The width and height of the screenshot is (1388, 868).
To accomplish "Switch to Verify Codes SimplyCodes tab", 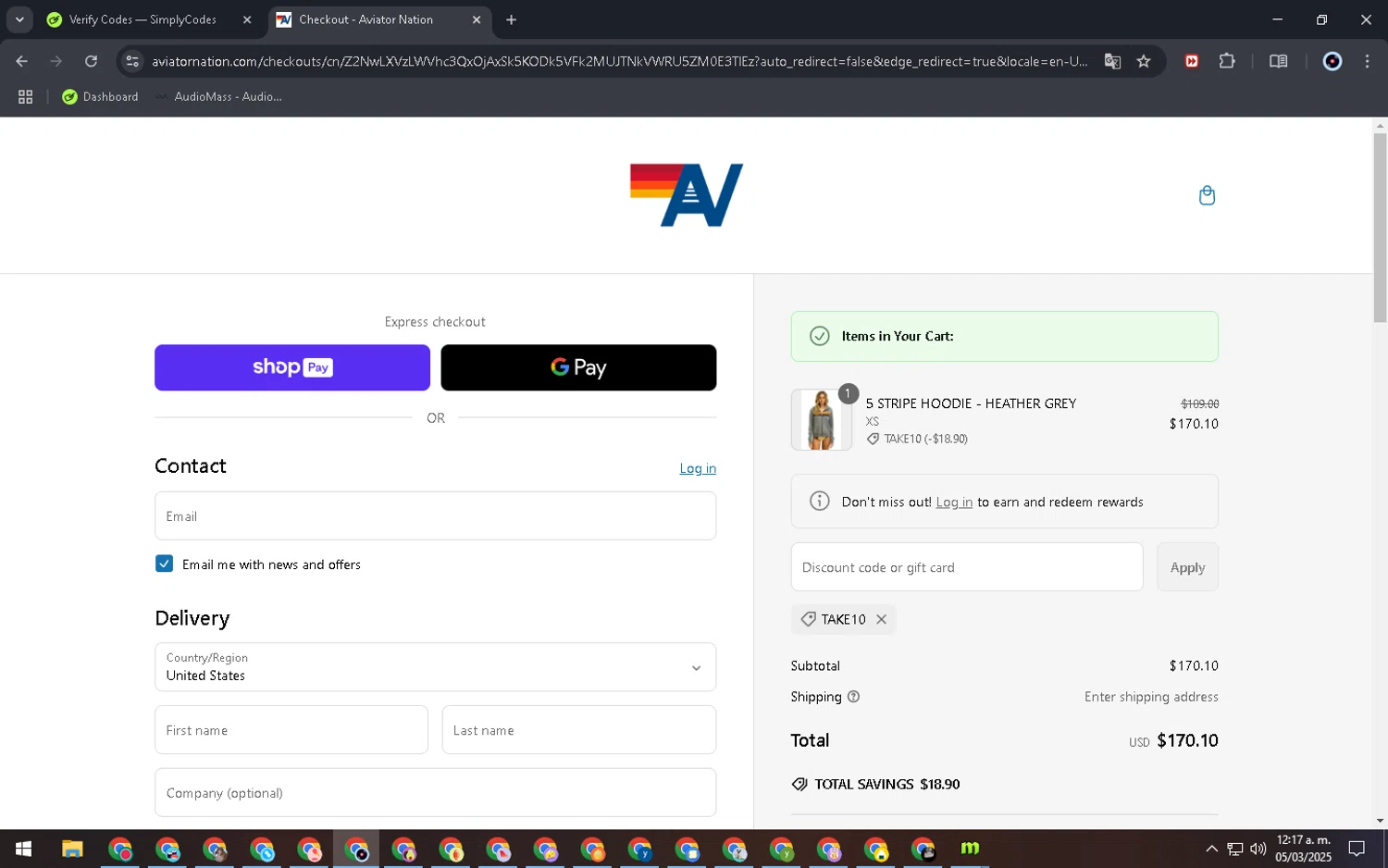I will (x=143, y=19).
